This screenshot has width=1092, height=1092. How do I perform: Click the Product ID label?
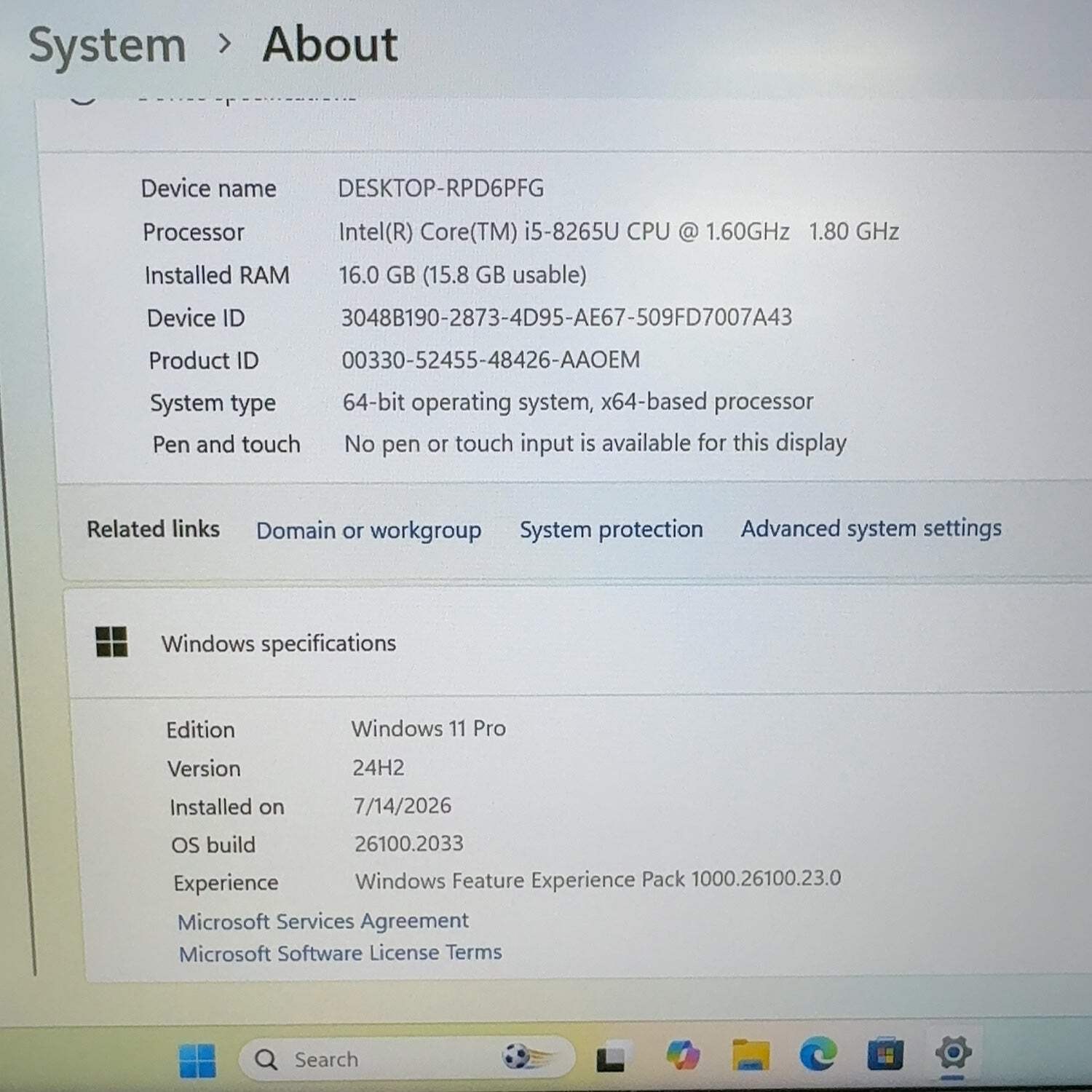click(203, 361)
